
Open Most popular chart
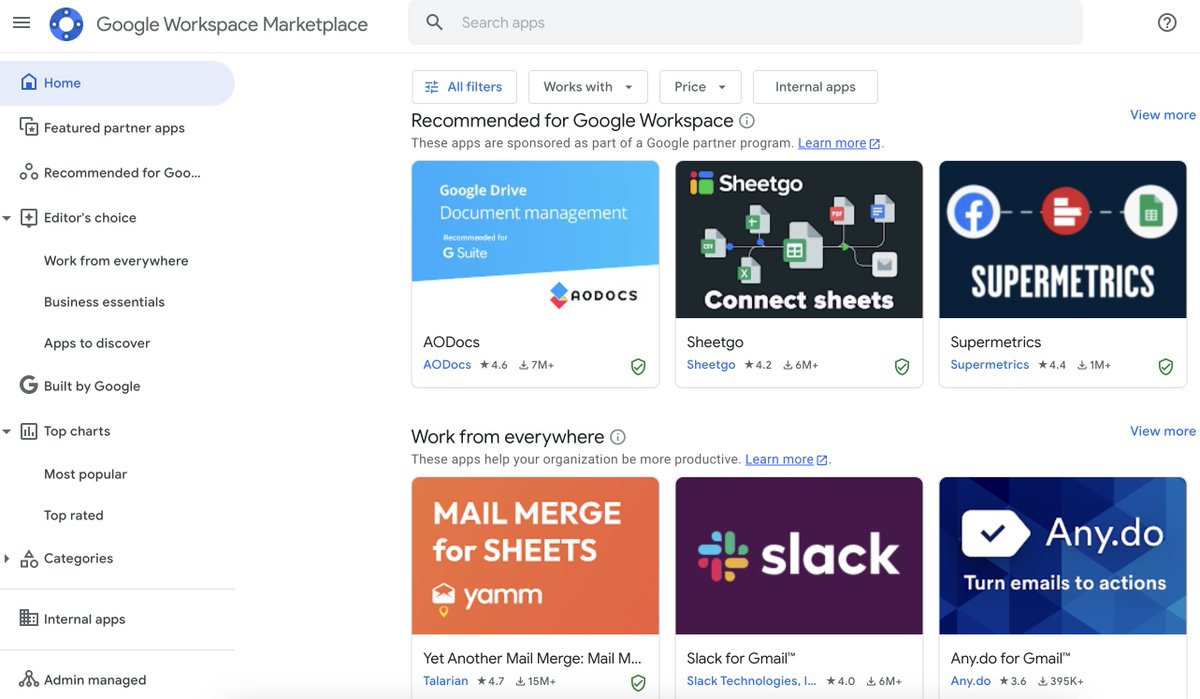click(85, 474)
